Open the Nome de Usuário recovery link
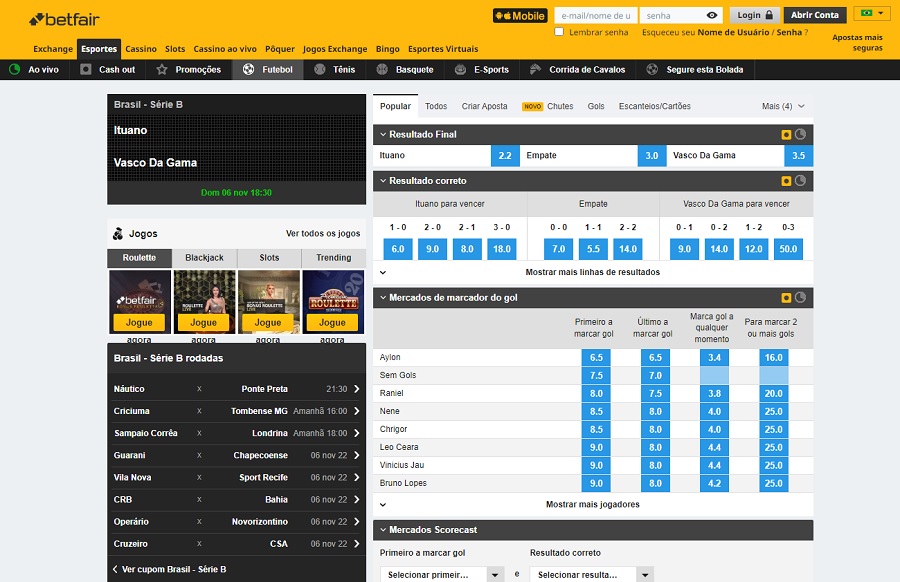Viewport: 900px width, 582px height. tap(733, 32)
